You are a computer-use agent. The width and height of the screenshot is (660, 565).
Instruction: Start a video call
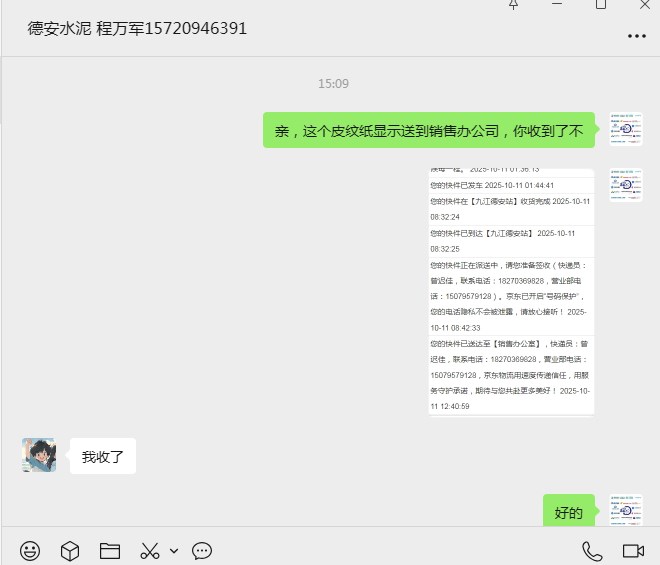(632, 550)
